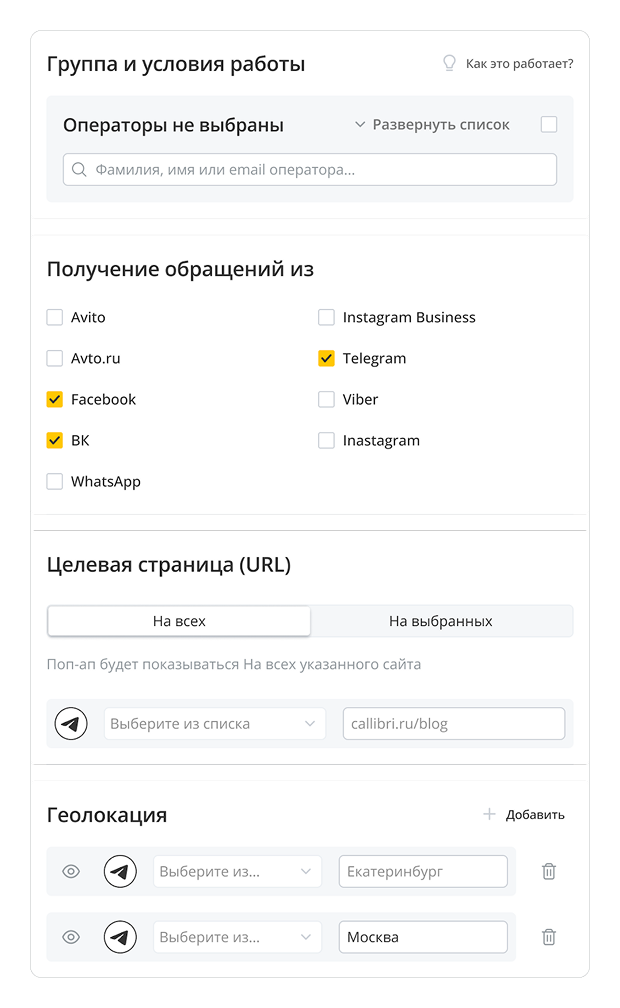Open the Выберите из списка dropdown

coord(215,723)
